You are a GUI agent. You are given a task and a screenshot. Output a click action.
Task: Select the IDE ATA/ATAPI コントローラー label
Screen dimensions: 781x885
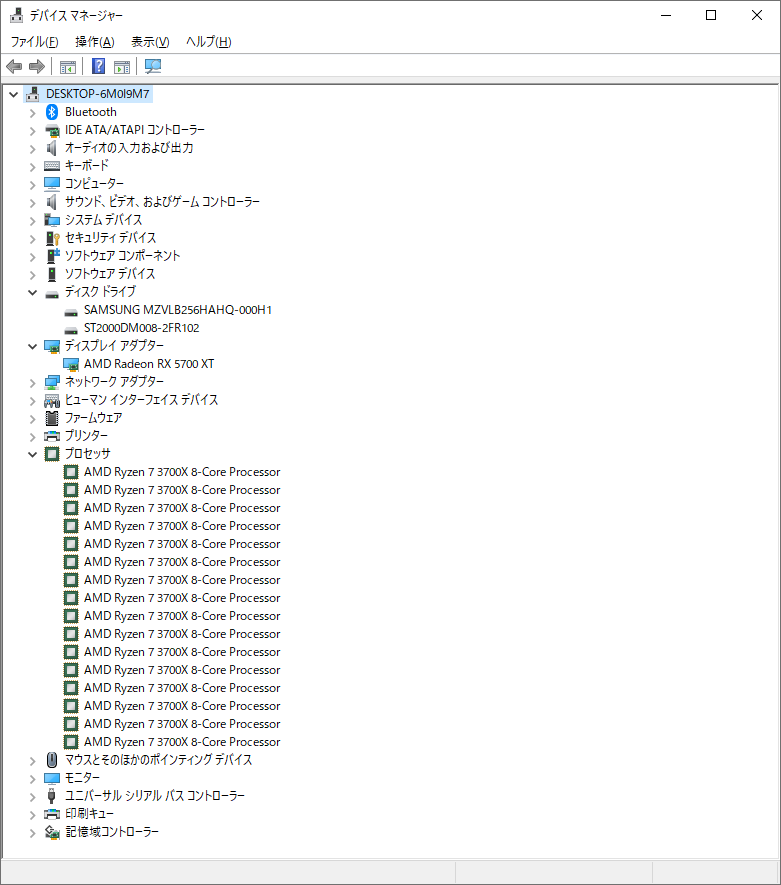[135, 130]
